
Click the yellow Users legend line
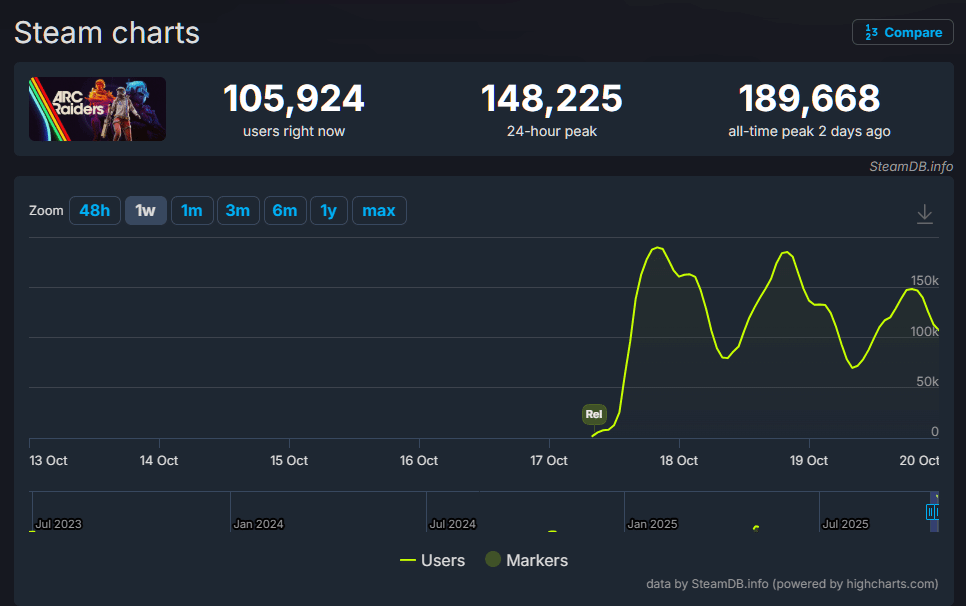[x=408, y=560]
